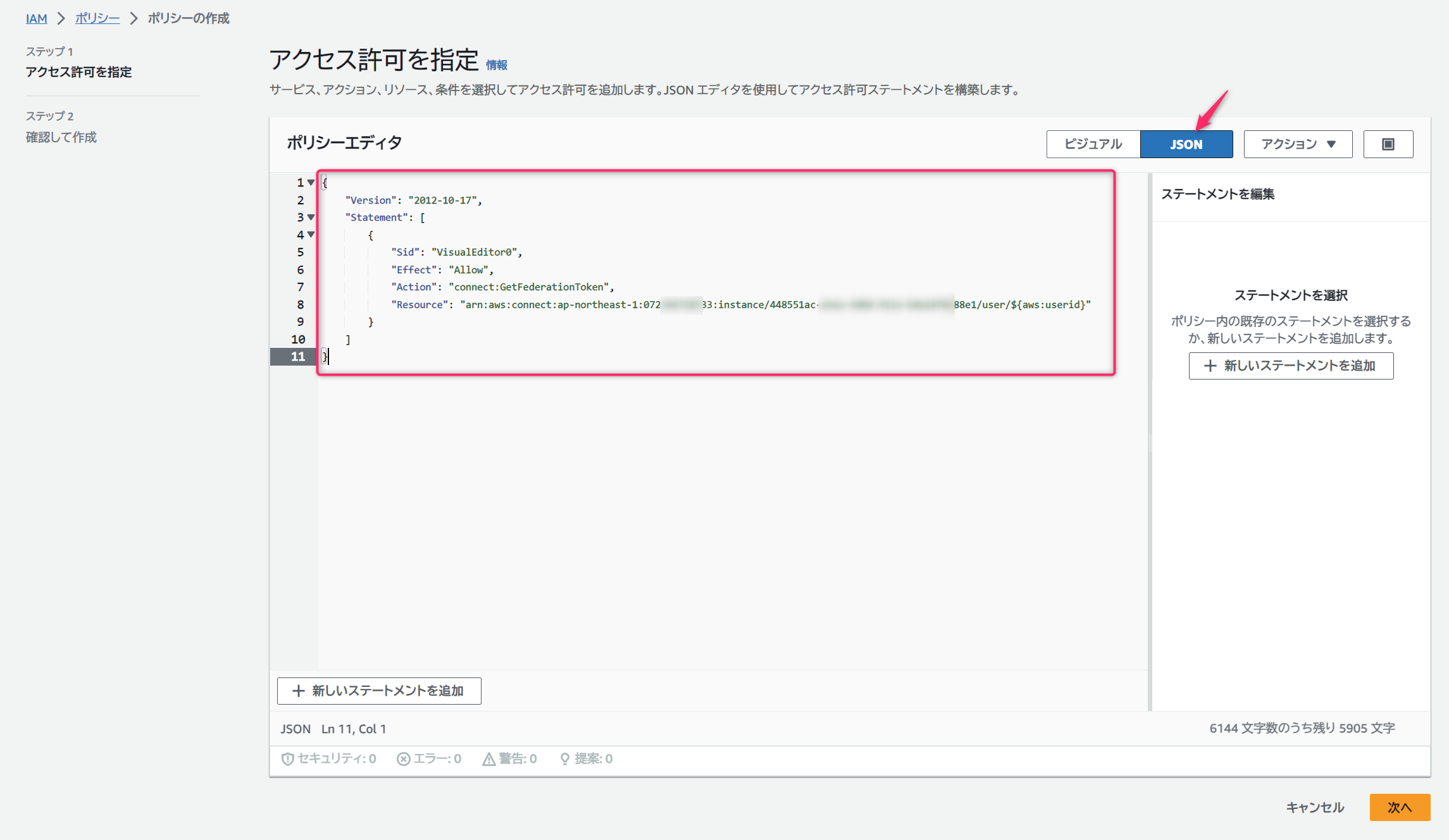Click the ステートメントを選択 heading
The width and height of the screenshot is (1449, 840).
pos(1291,295)
